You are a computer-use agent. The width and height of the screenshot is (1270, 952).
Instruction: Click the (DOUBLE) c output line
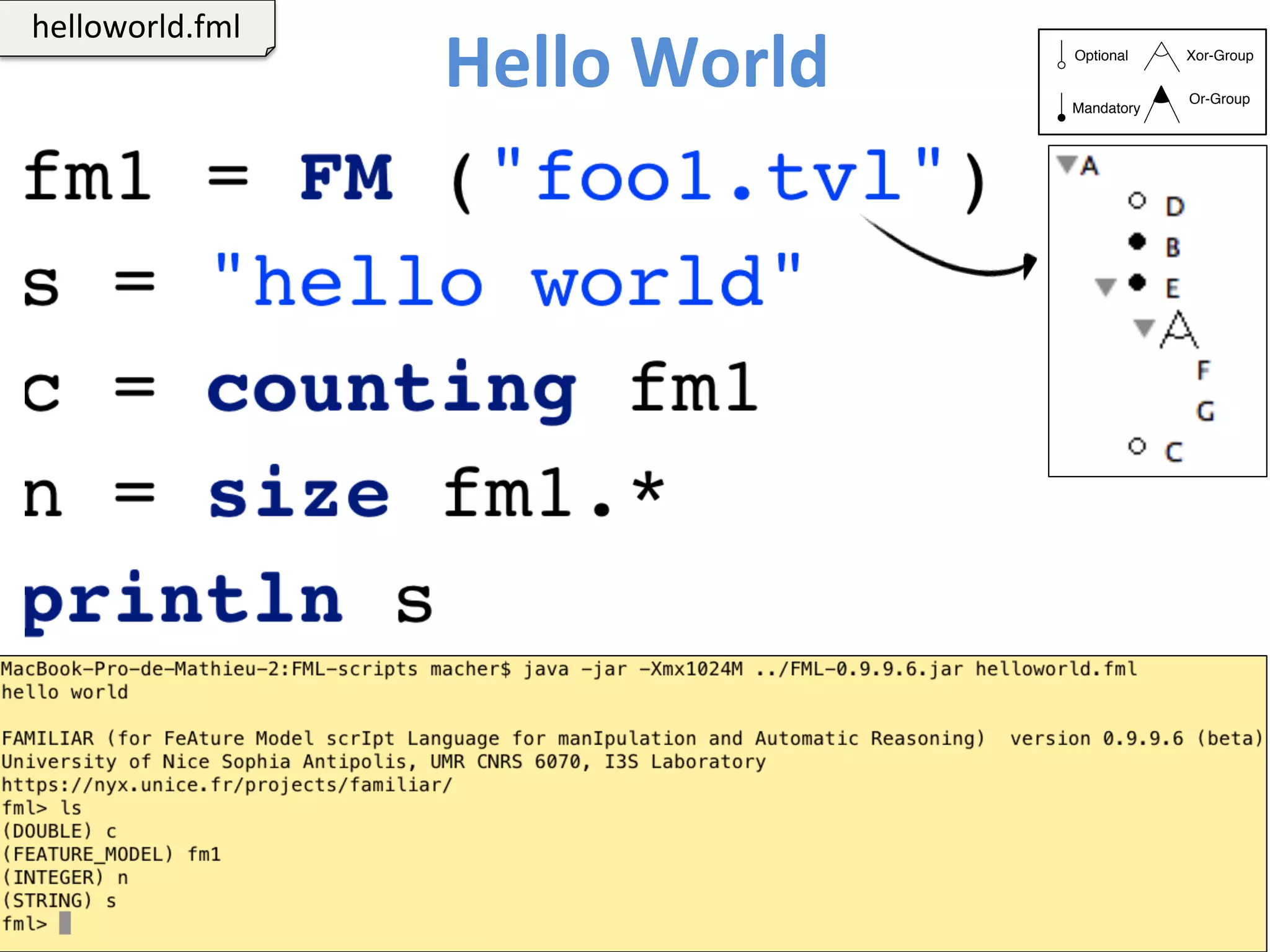pyautogui.click(x=59, y=831)
